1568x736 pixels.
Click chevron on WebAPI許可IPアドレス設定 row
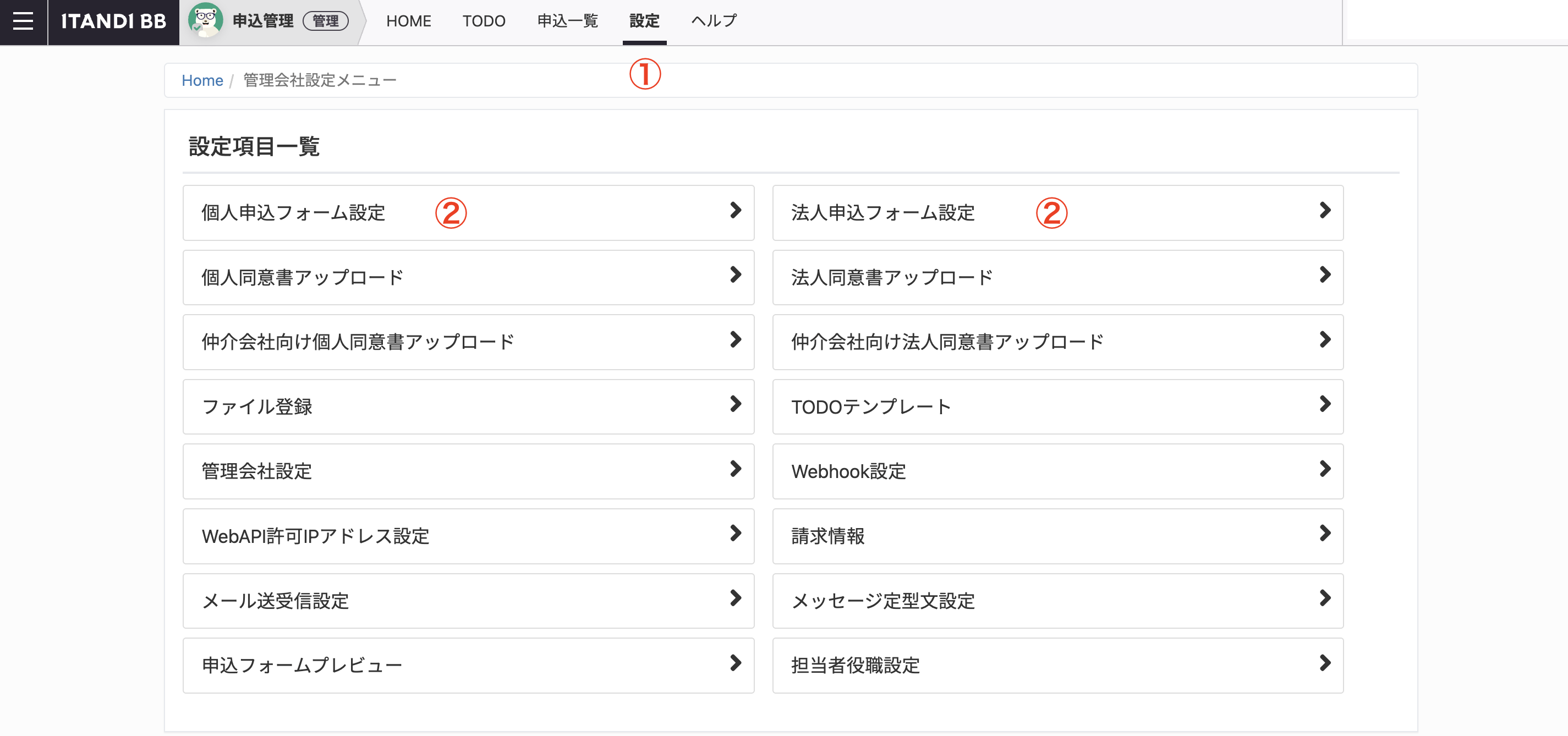tap(735, 533)
